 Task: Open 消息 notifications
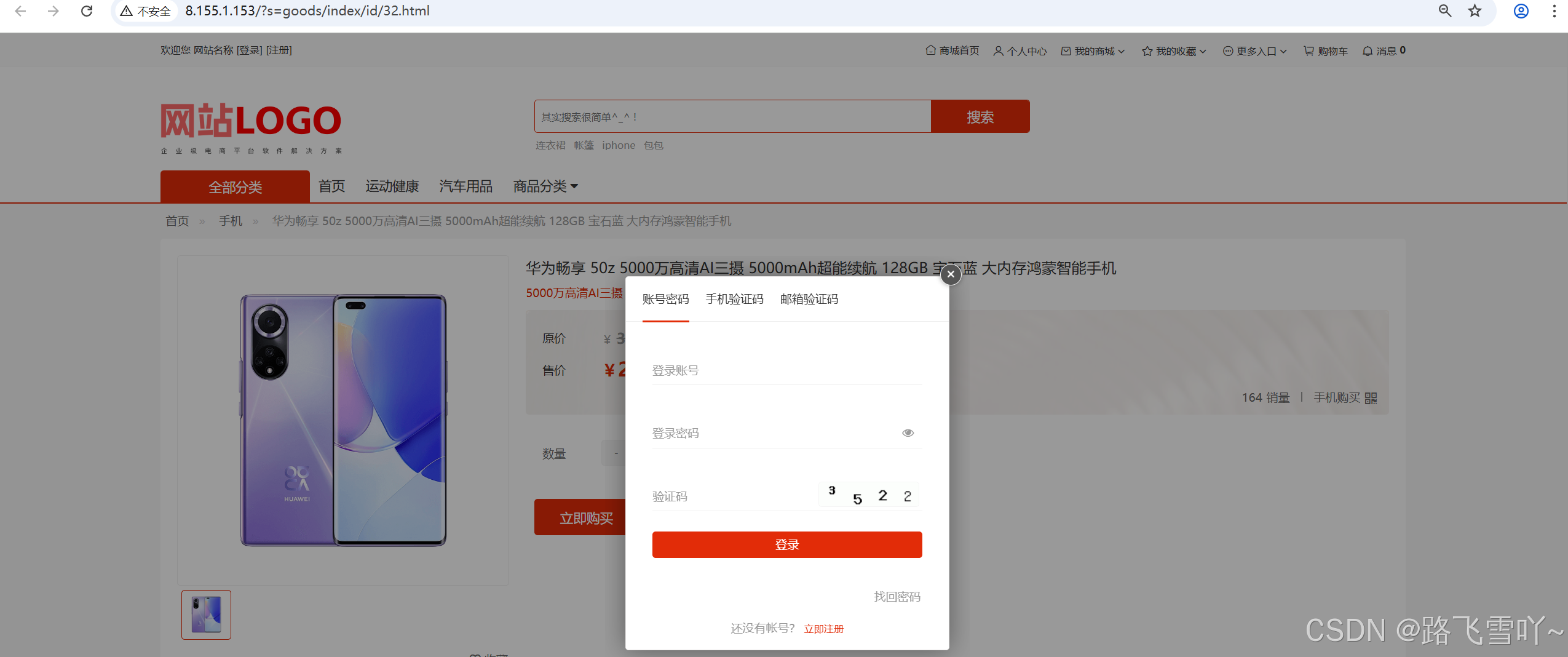[1384, 51]
